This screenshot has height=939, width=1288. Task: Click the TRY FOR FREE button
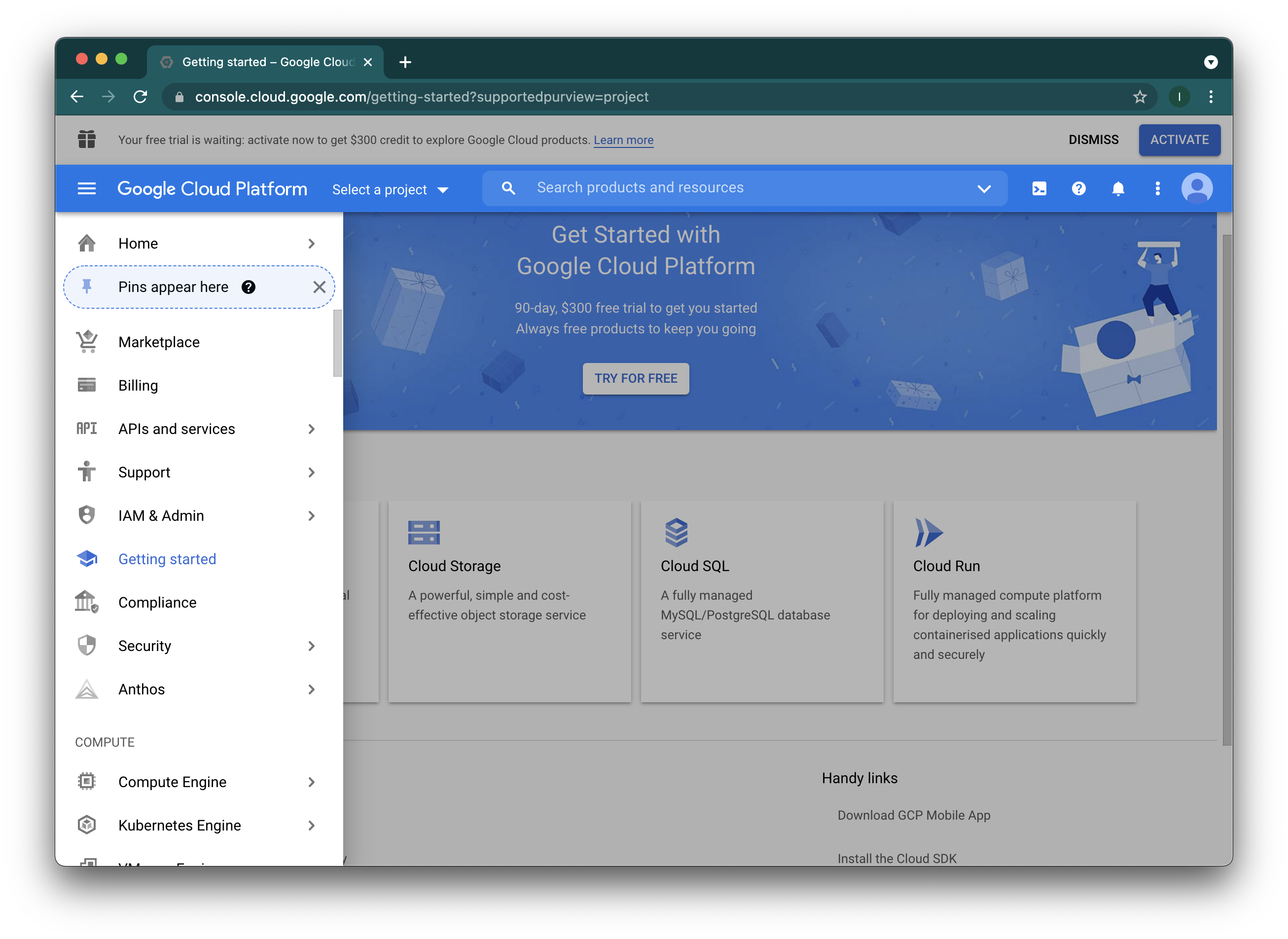tap(636, 378)
